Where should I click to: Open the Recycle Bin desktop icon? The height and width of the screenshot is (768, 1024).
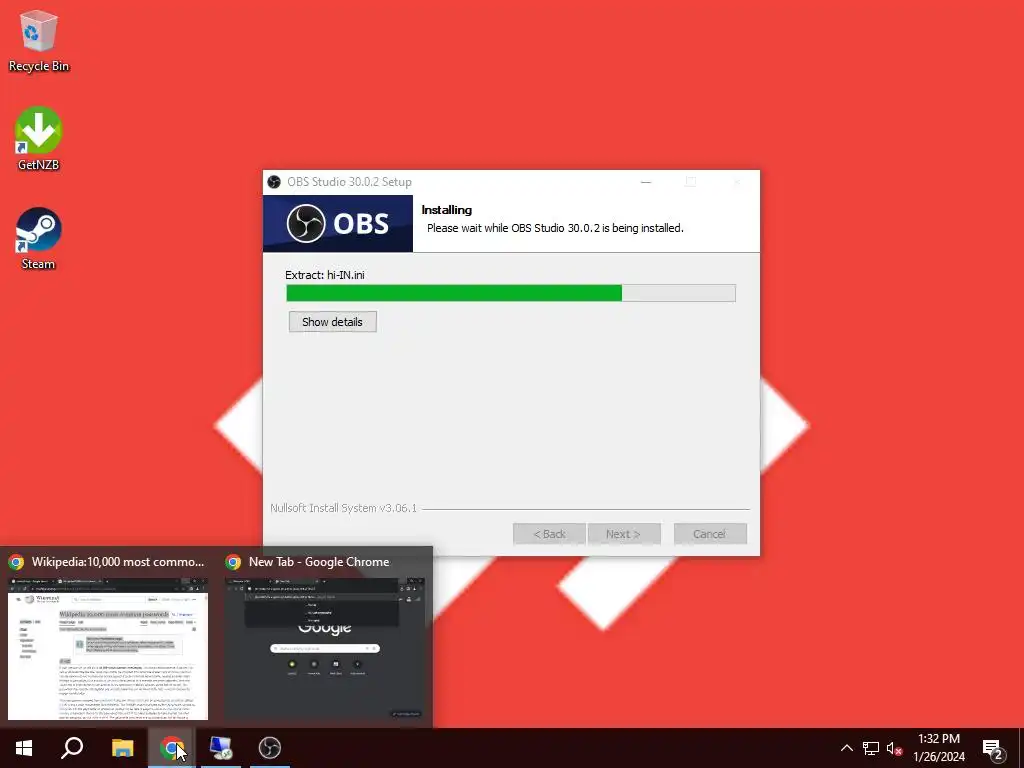point(39,40)
